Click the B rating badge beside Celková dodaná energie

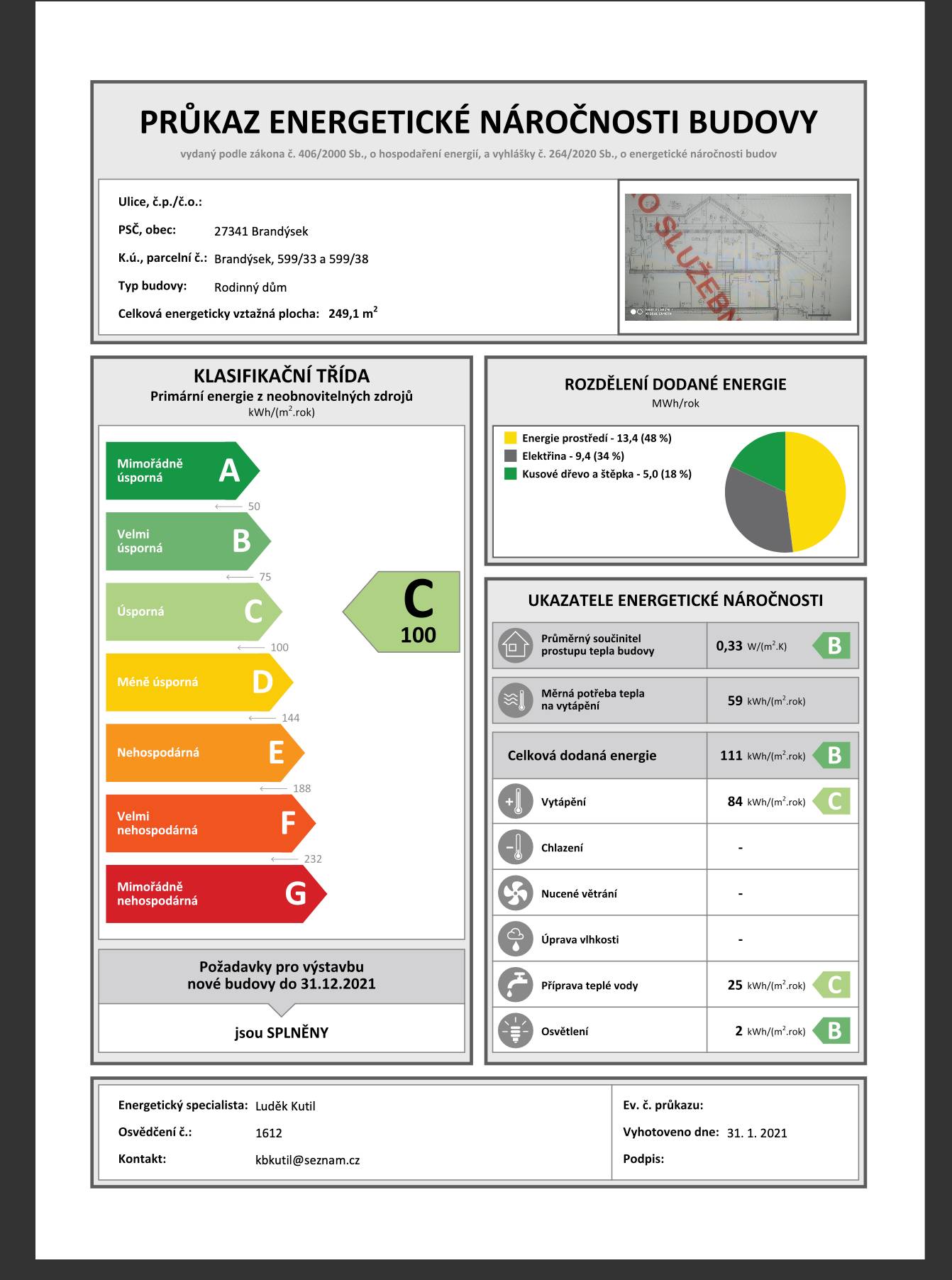click(x=832, y=756)
